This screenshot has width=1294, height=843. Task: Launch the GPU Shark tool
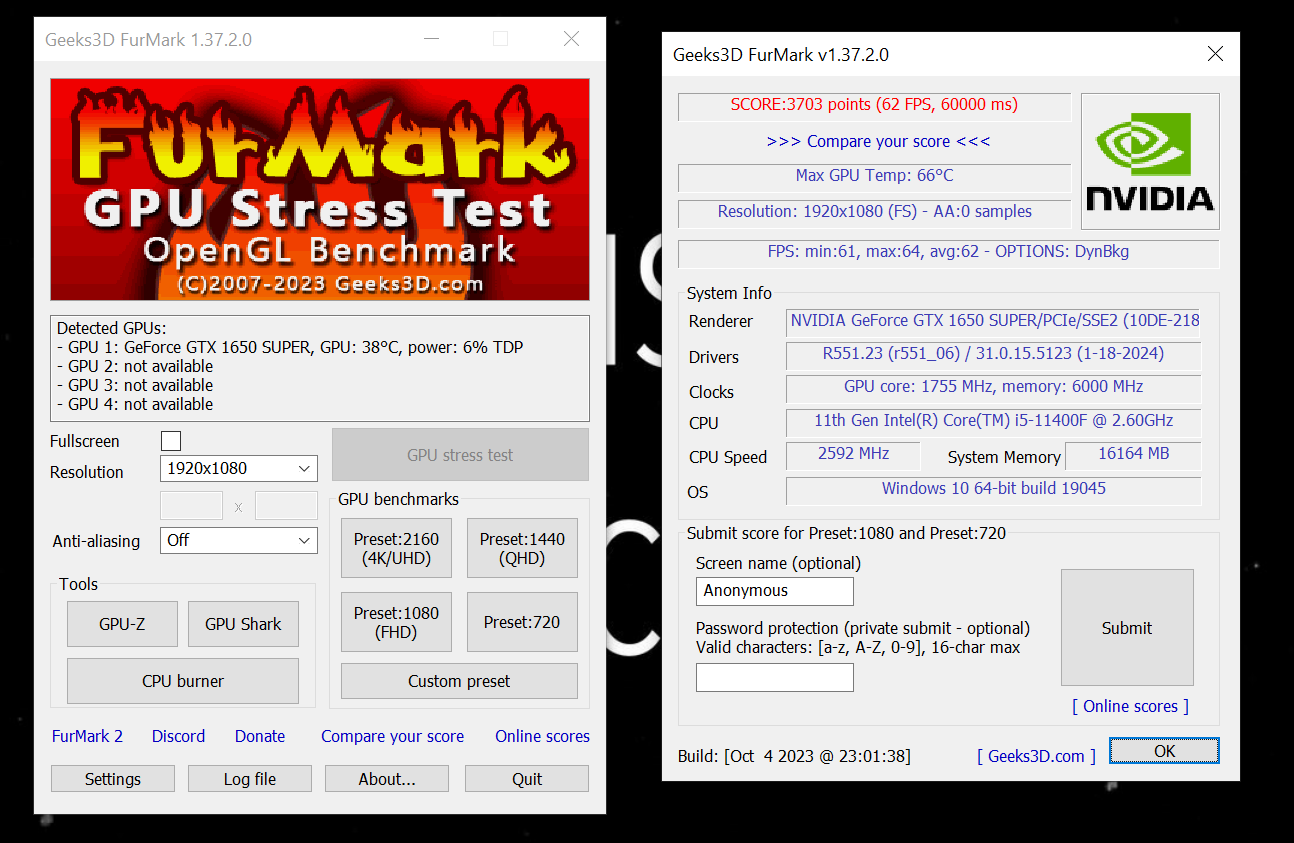(243, 624)
